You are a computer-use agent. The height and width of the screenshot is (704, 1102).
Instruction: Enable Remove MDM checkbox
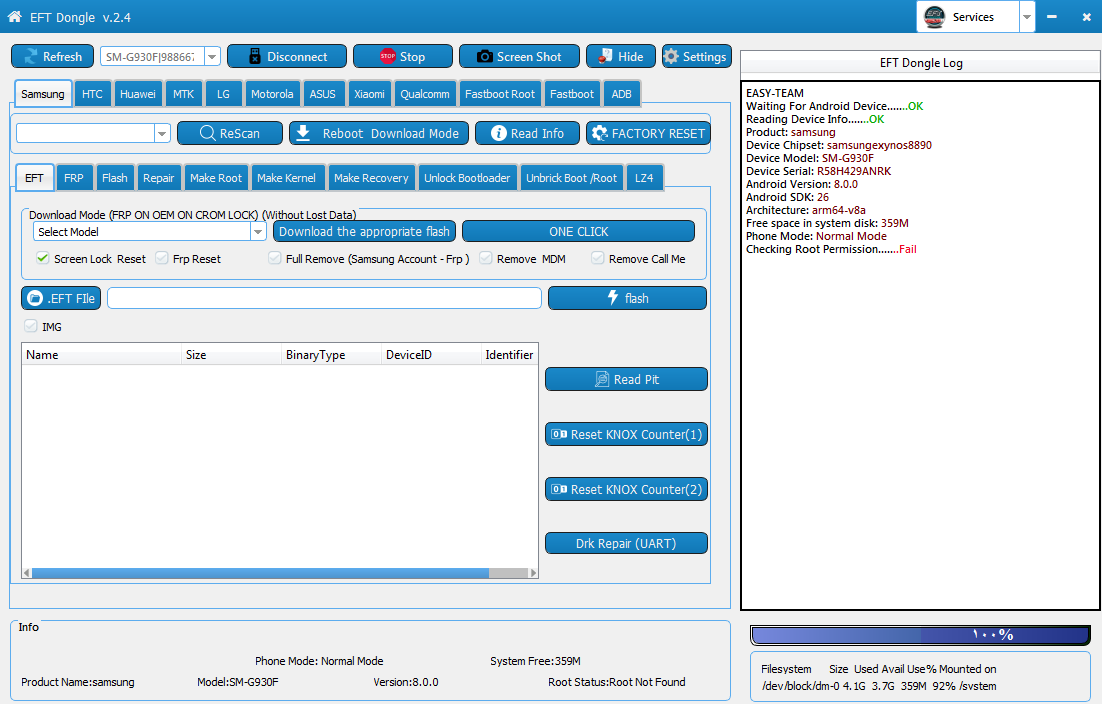click(486, 258)
